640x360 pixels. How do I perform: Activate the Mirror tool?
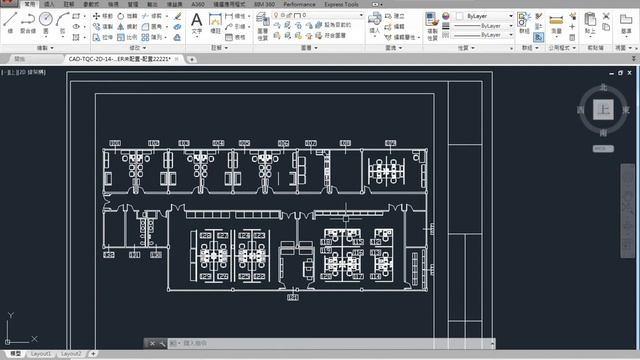click(x=127, y=27)
